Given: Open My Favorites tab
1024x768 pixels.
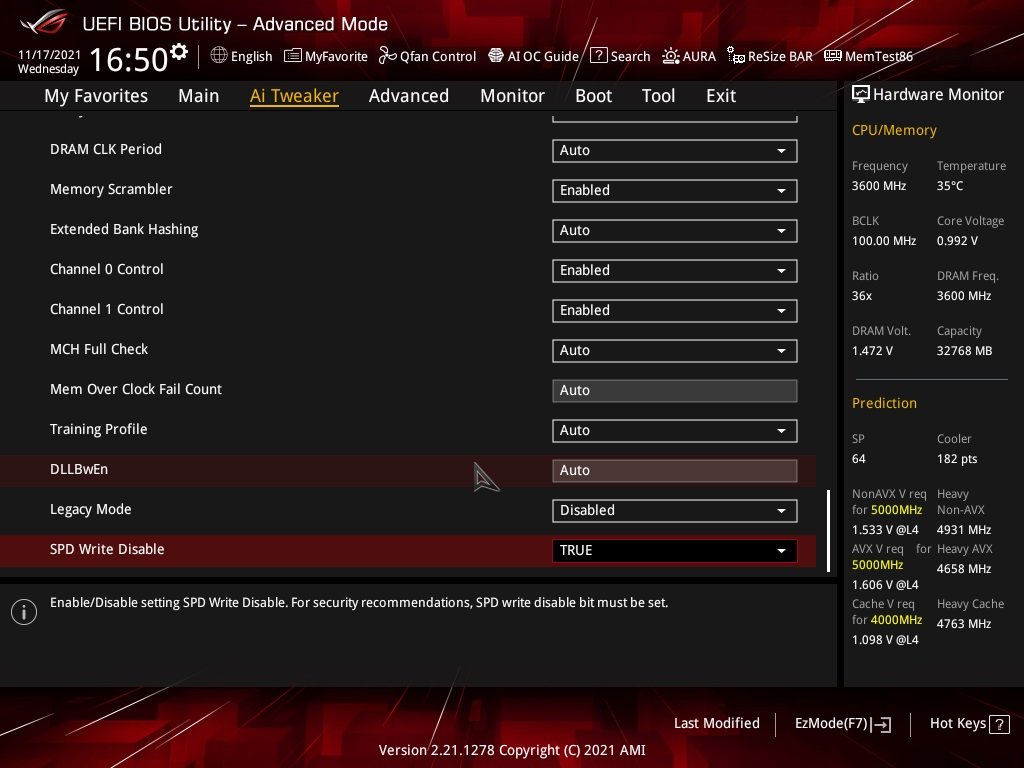Looking at the screenshot, I should [96, 95].
